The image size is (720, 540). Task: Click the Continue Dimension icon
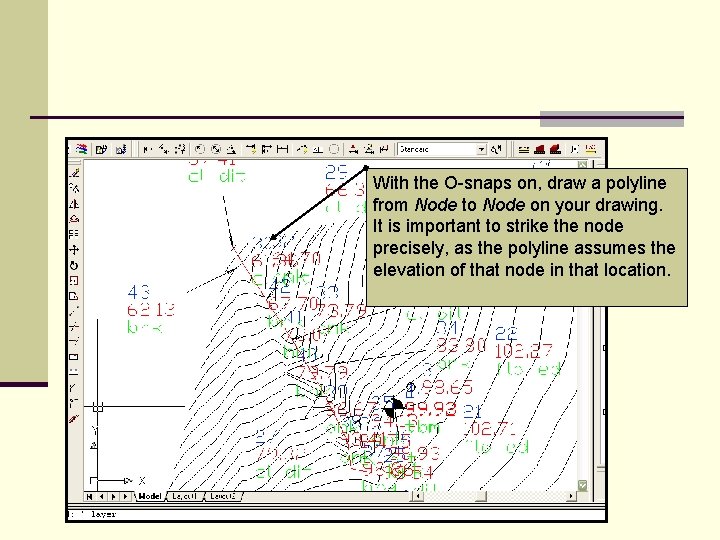coord(283,149)
